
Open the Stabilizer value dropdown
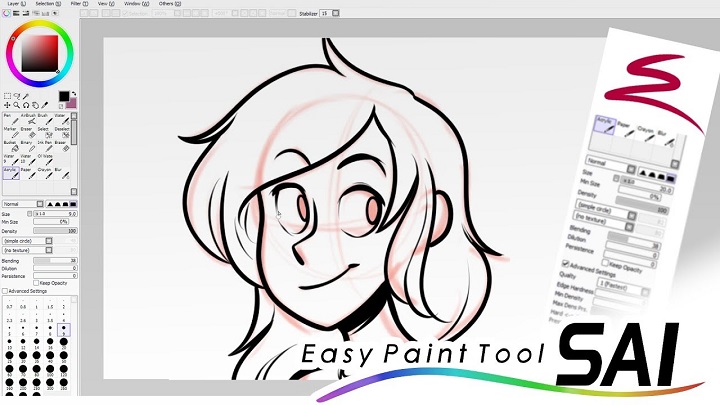tap(336, 13)
